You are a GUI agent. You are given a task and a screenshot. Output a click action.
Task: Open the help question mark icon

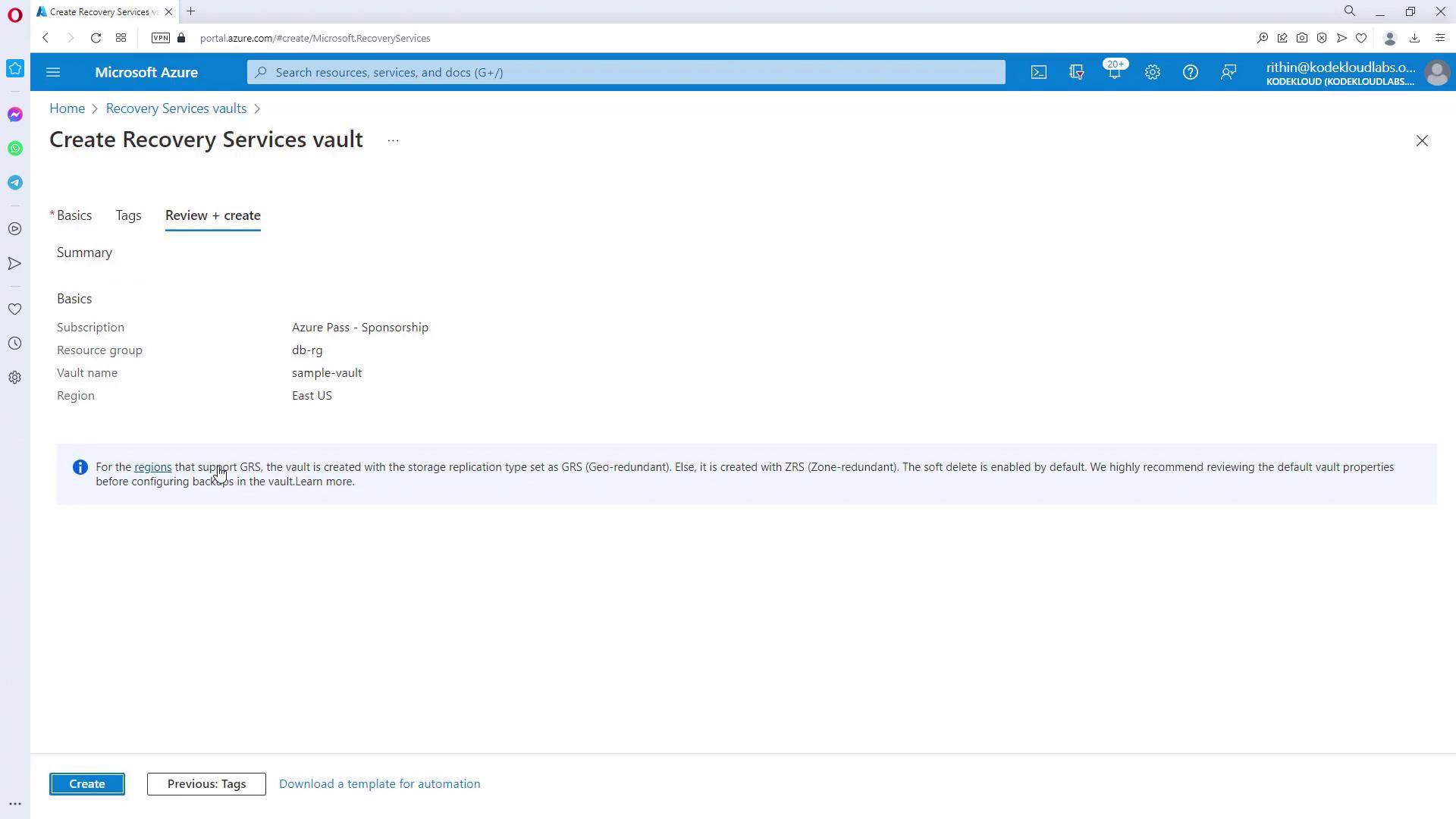[x=1190, y=73]
